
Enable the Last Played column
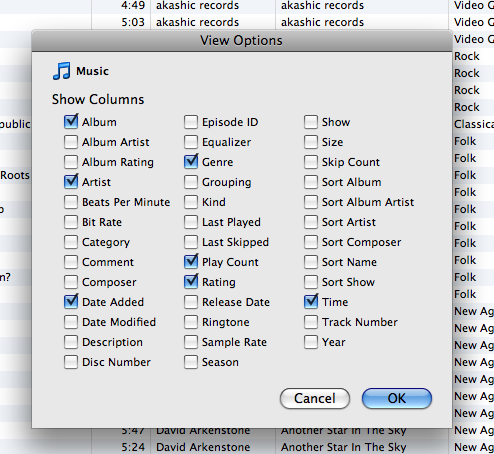(x=191, y=222)
